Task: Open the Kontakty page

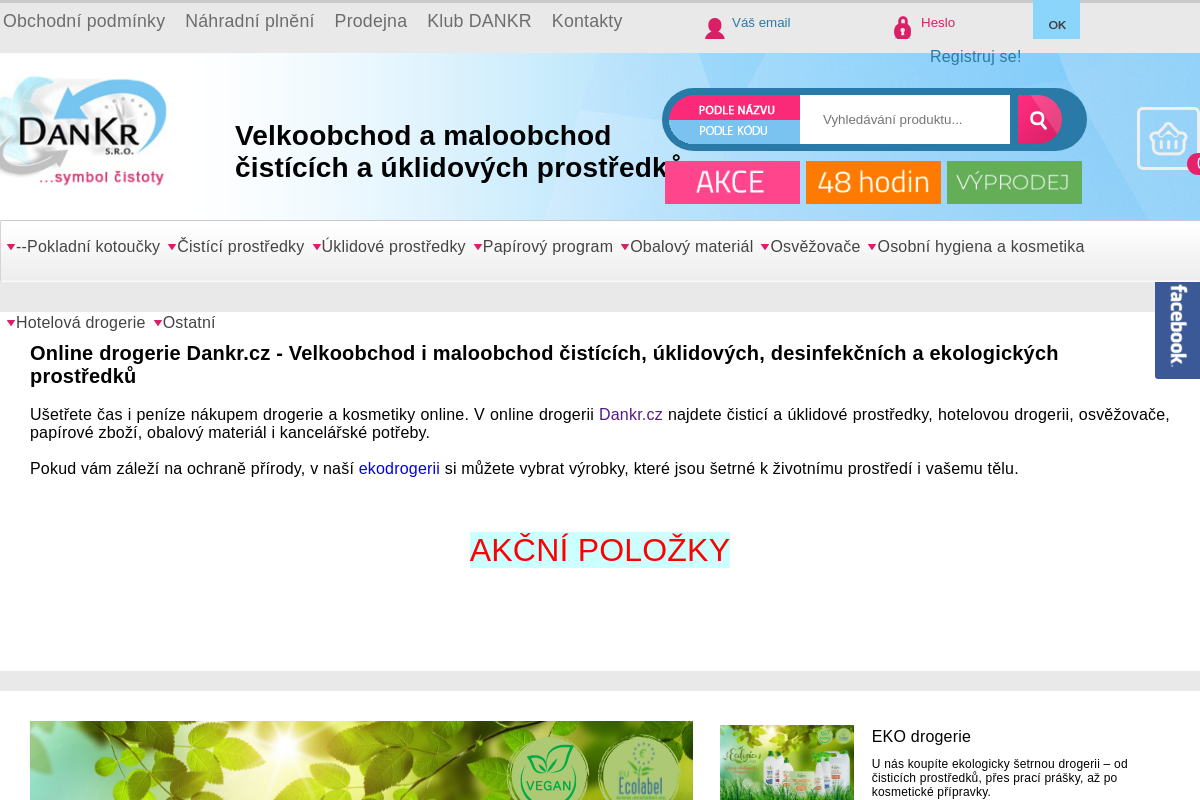Action: click(x=587, y=20)
